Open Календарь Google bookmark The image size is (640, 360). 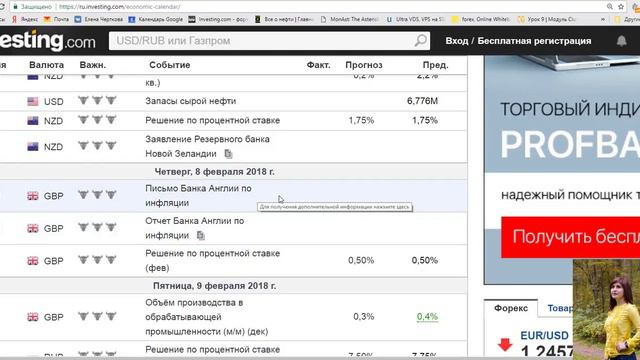point(156,19)
